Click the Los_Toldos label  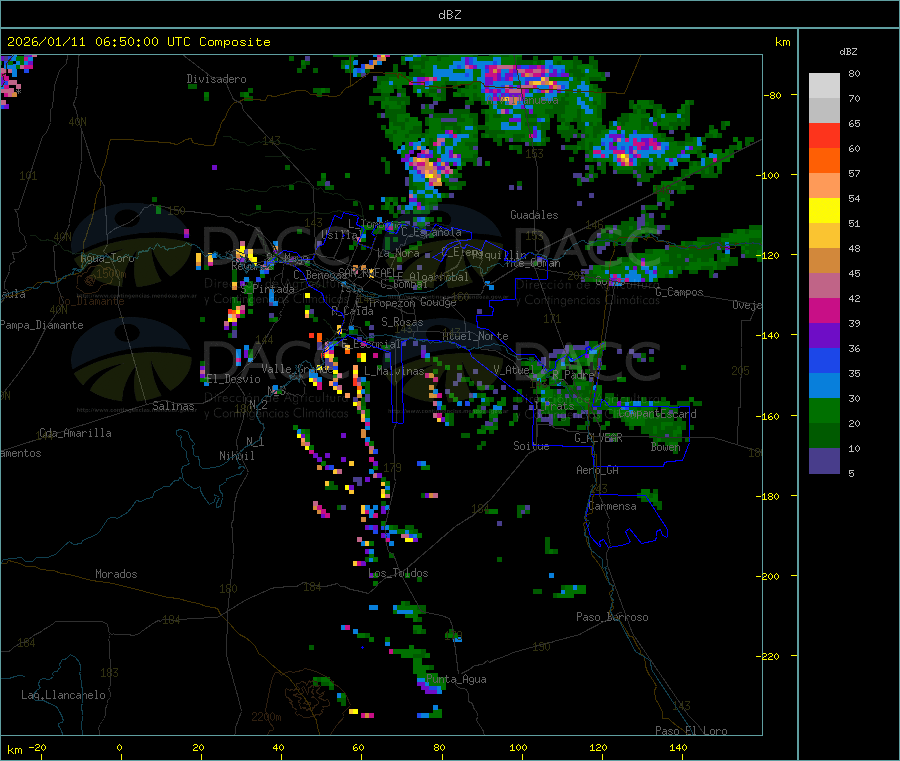[398, 573]
